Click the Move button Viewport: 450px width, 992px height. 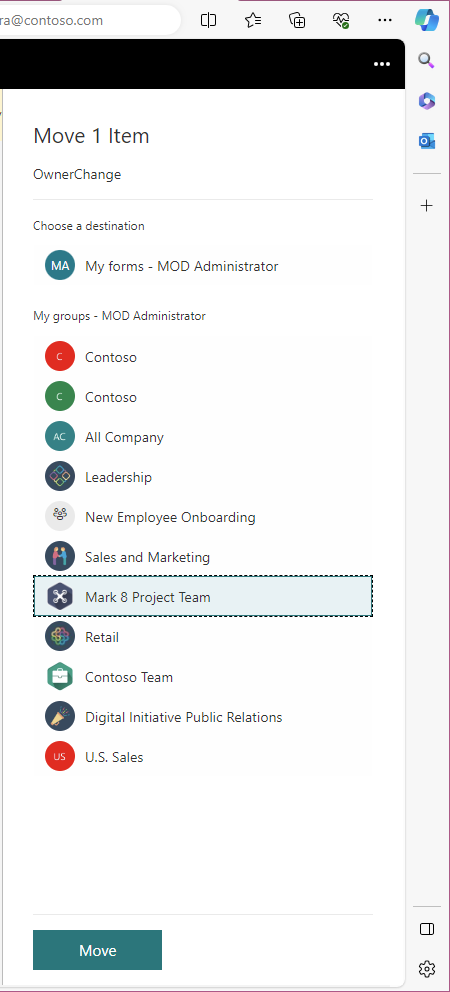click(97, 950)
